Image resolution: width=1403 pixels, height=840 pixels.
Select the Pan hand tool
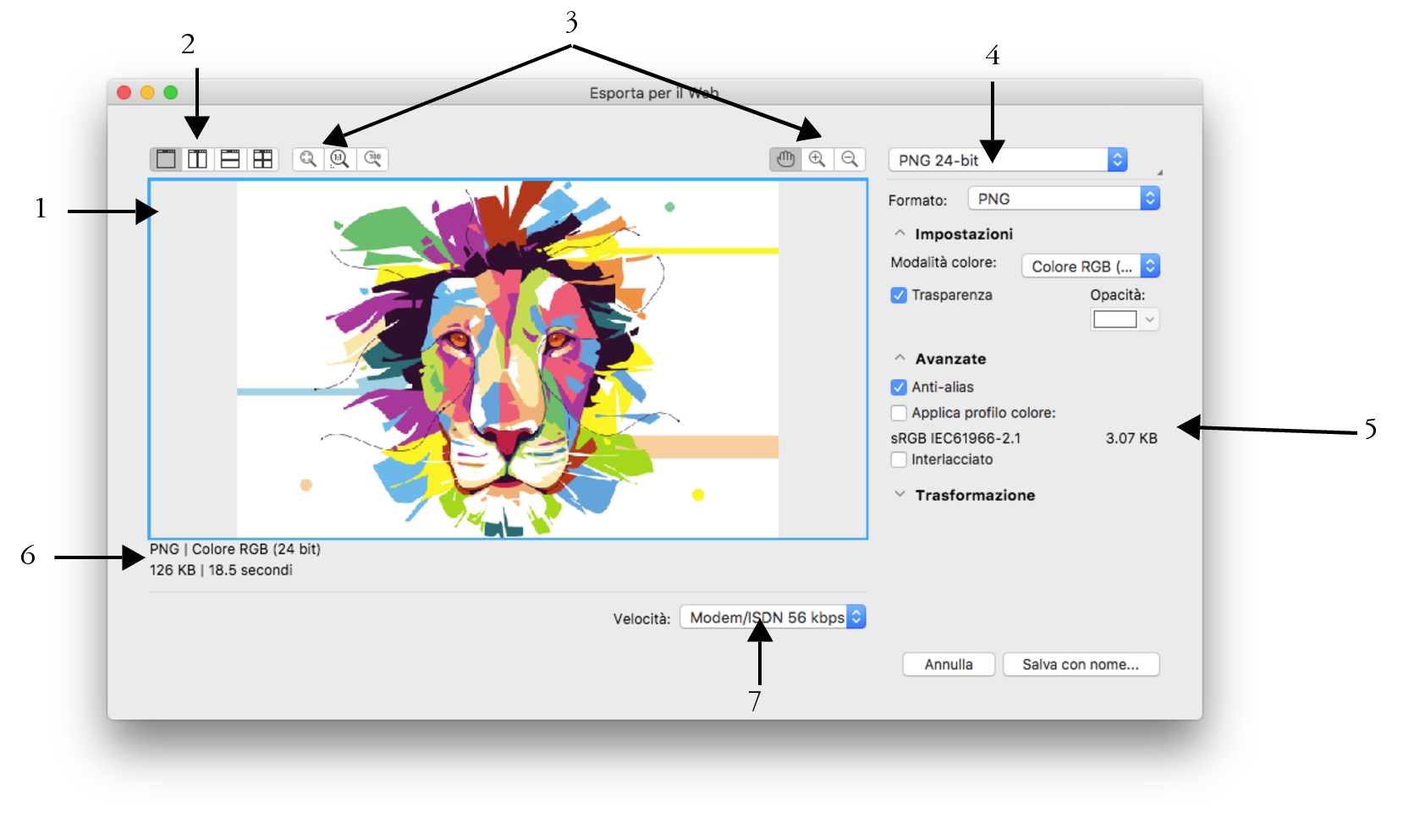click(785, 159)
